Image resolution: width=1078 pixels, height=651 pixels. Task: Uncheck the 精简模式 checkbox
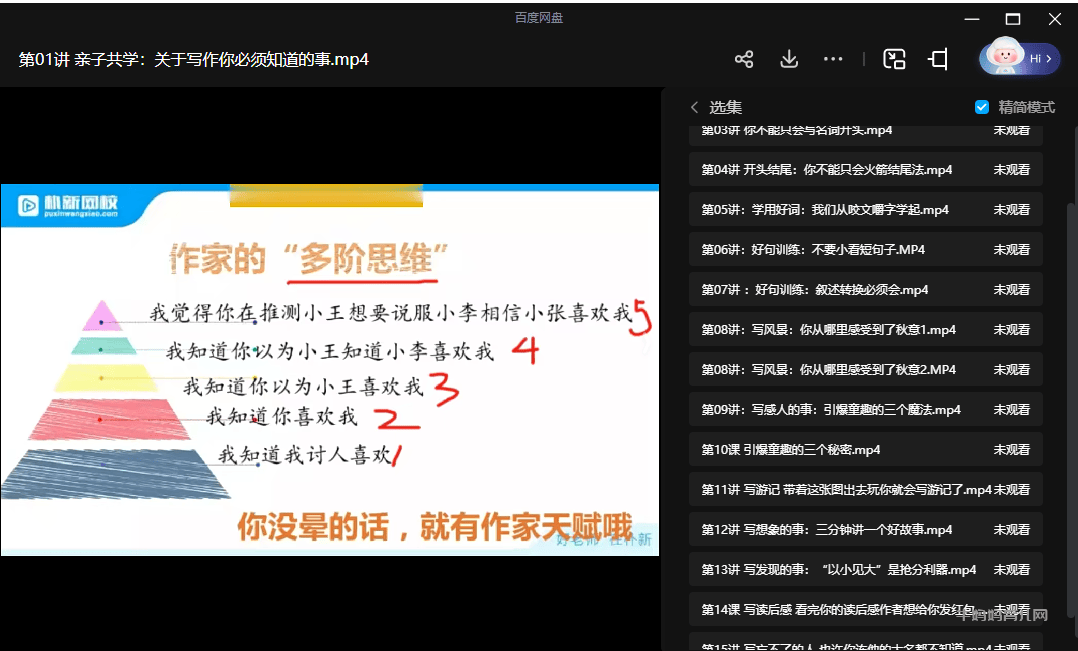[983, 110]
